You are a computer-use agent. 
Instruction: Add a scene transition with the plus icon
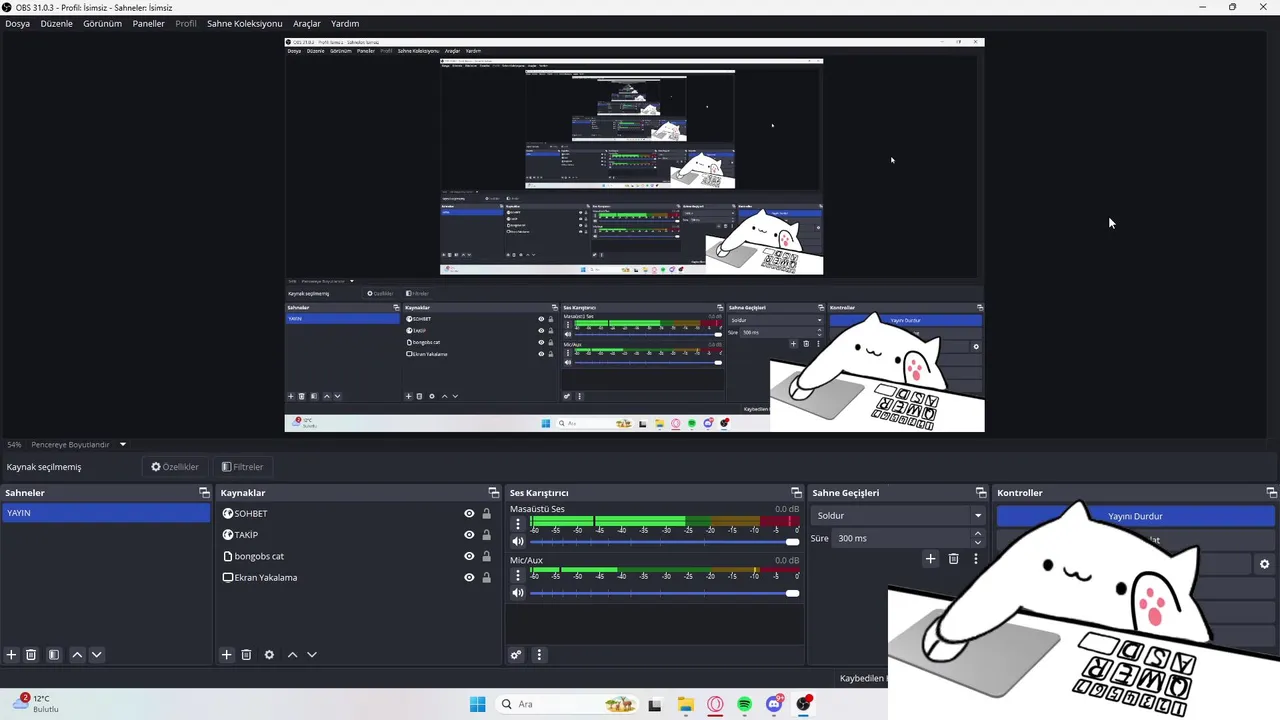click(930, 559)
